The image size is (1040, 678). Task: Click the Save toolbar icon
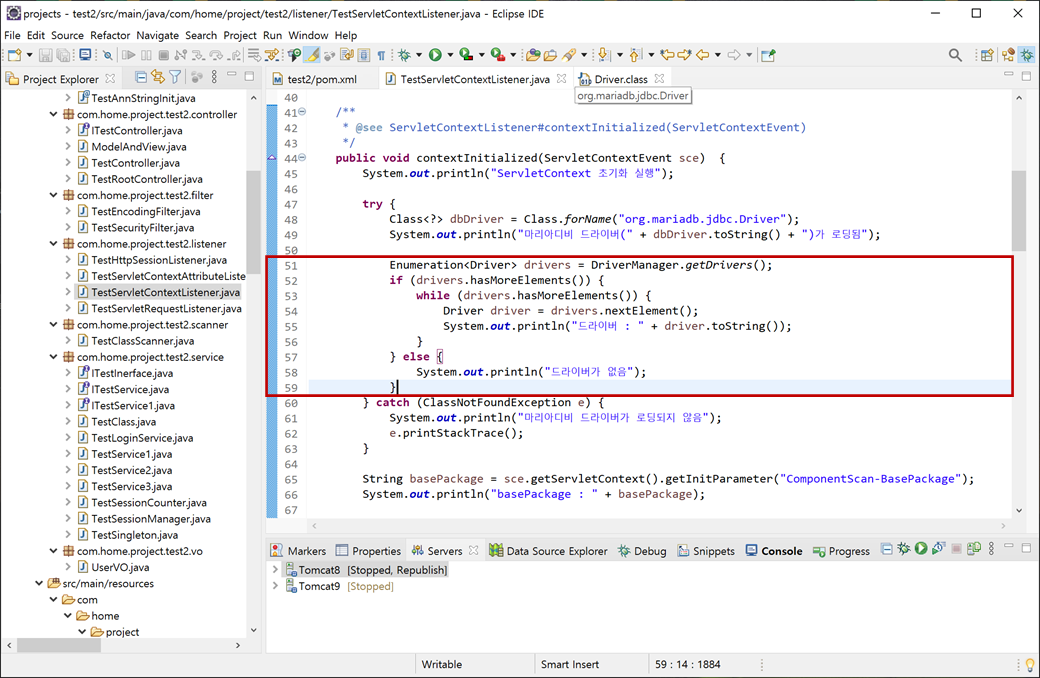point(46,55)
